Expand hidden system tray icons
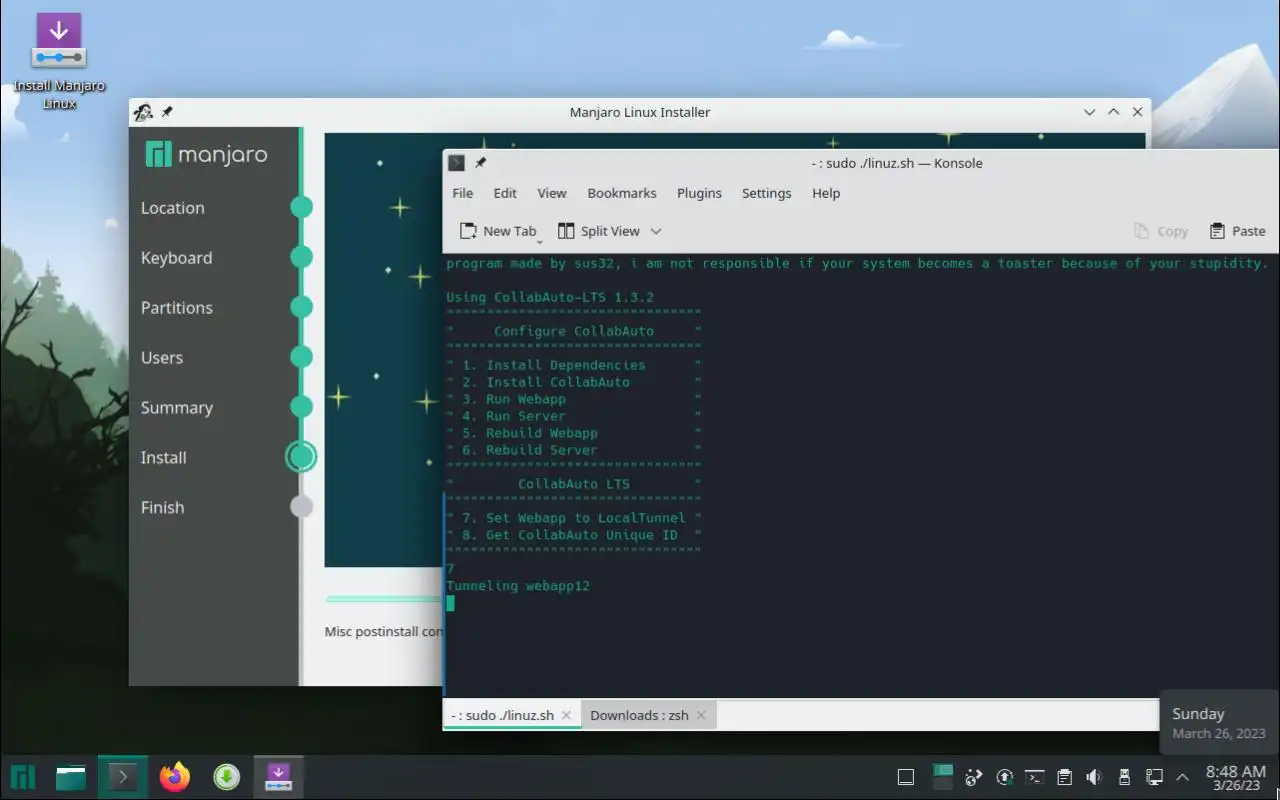1280x800 pixels. point(1183,777)
